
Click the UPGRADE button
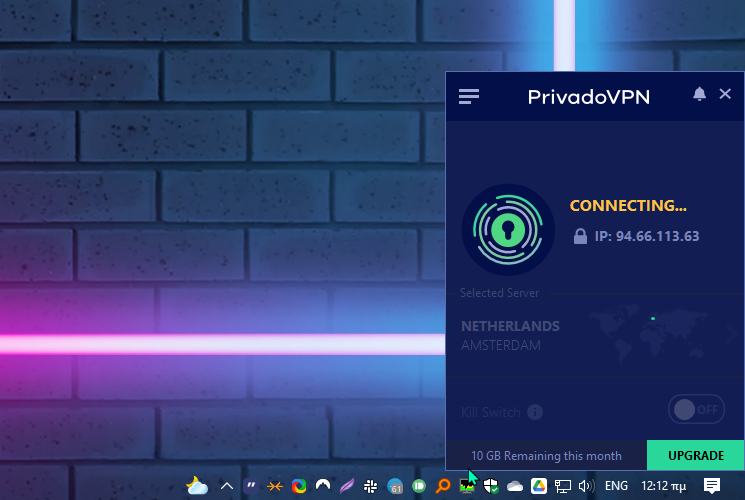(696, 455)
